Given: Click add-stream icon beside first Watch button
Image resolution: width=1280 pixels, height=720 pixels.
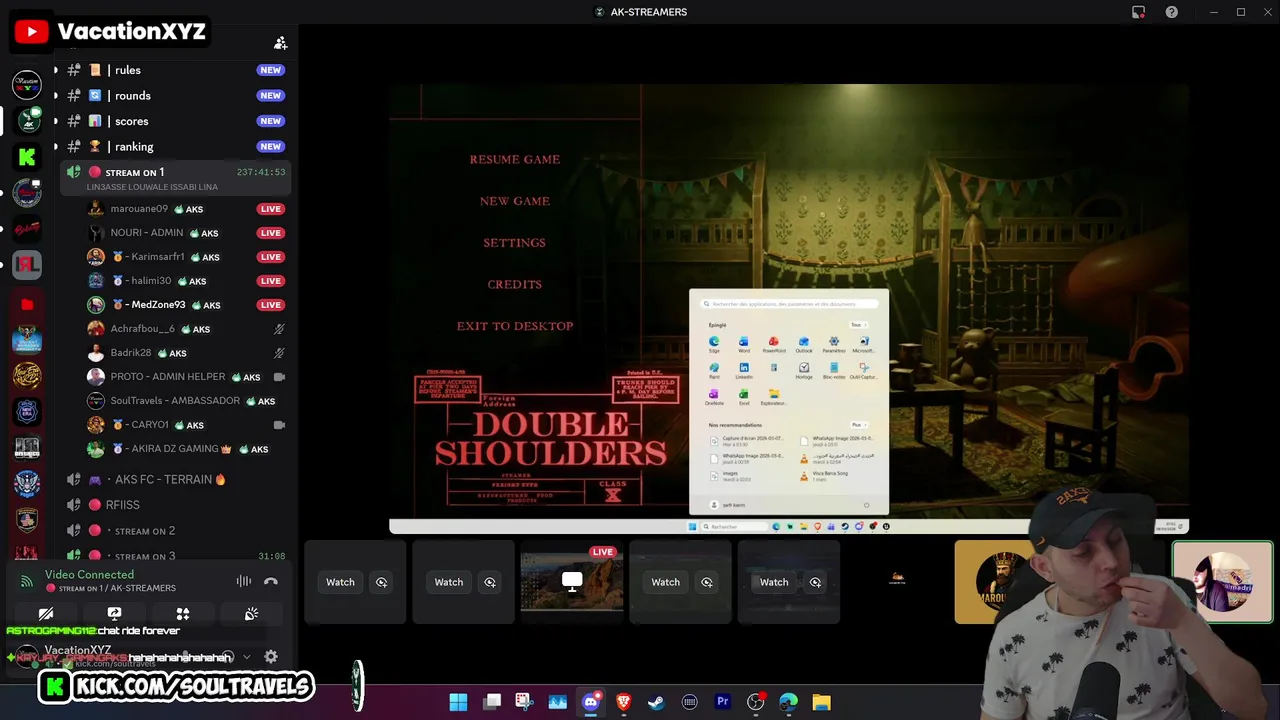Looking at the screenshot, I should point(381,582).
